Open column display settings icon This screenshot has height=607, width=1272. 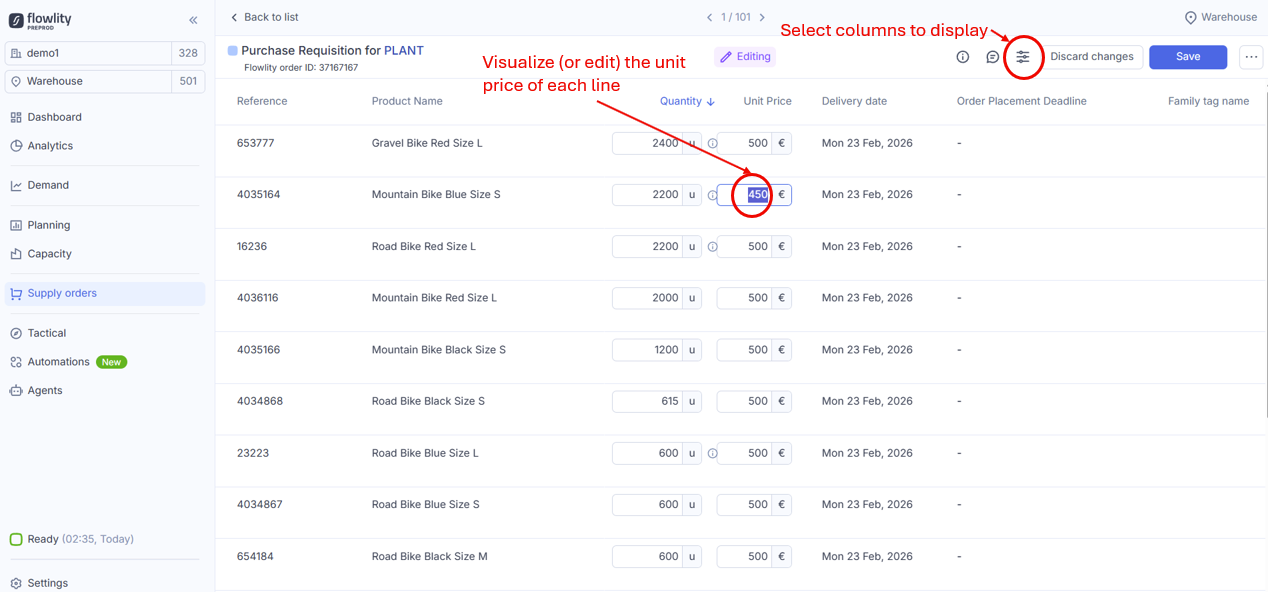tap(1022, 57)
